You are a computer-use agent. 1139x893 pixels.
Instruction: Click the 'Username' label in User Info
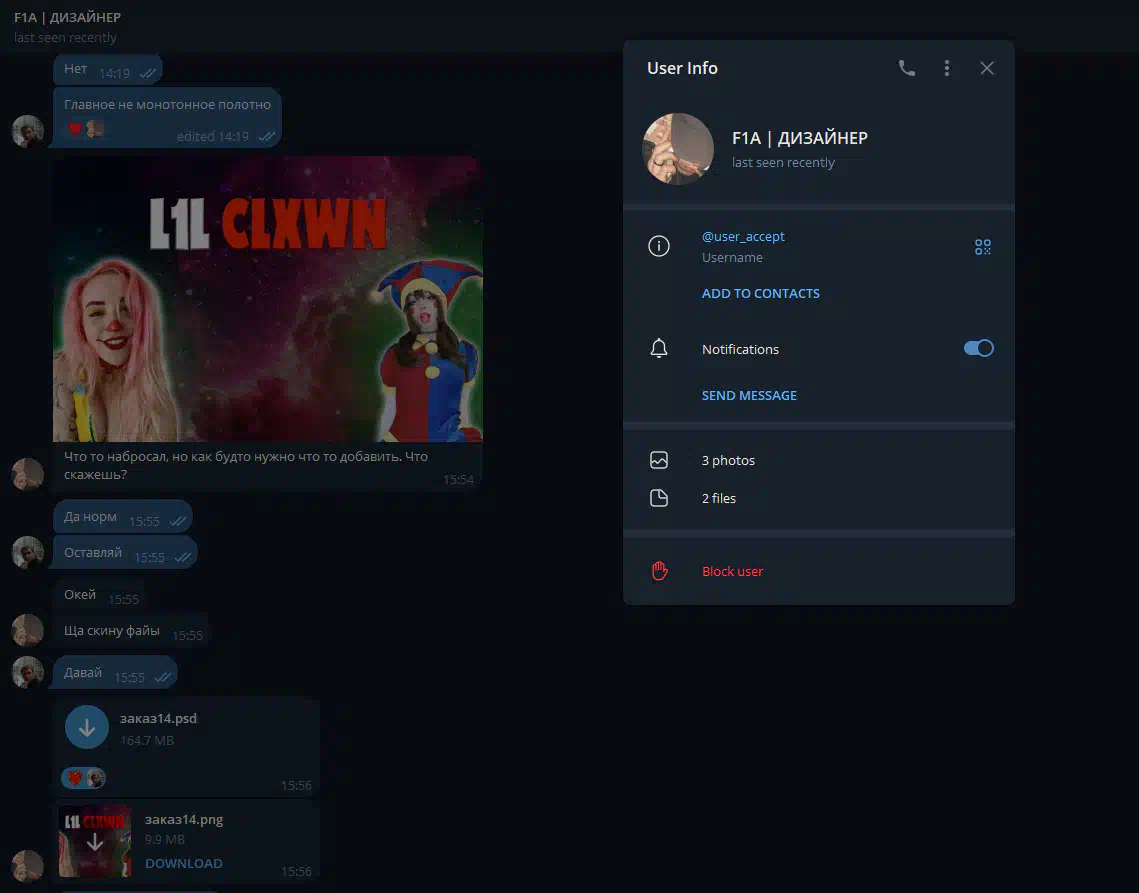point(732,257)
